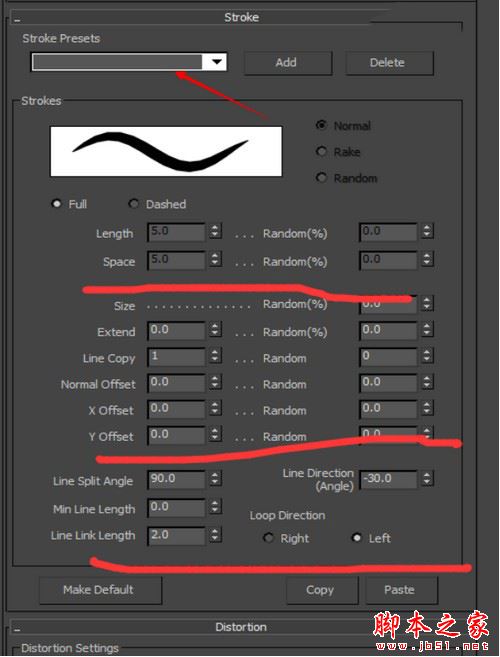This screenshot has height=657, width=500.
Task: Select the Full line radio button
Action: tap(56, 204)
